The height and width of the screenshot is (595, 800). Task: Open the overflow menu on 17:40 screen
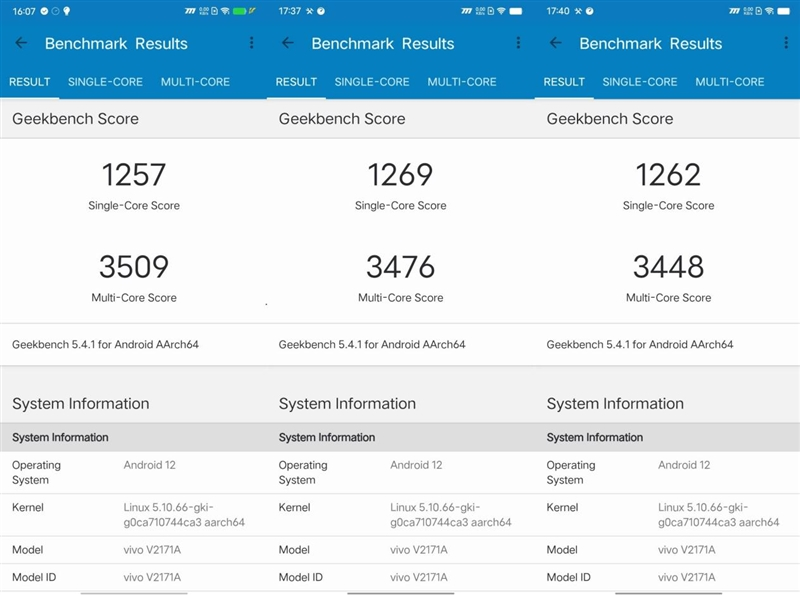click(786, 43)
